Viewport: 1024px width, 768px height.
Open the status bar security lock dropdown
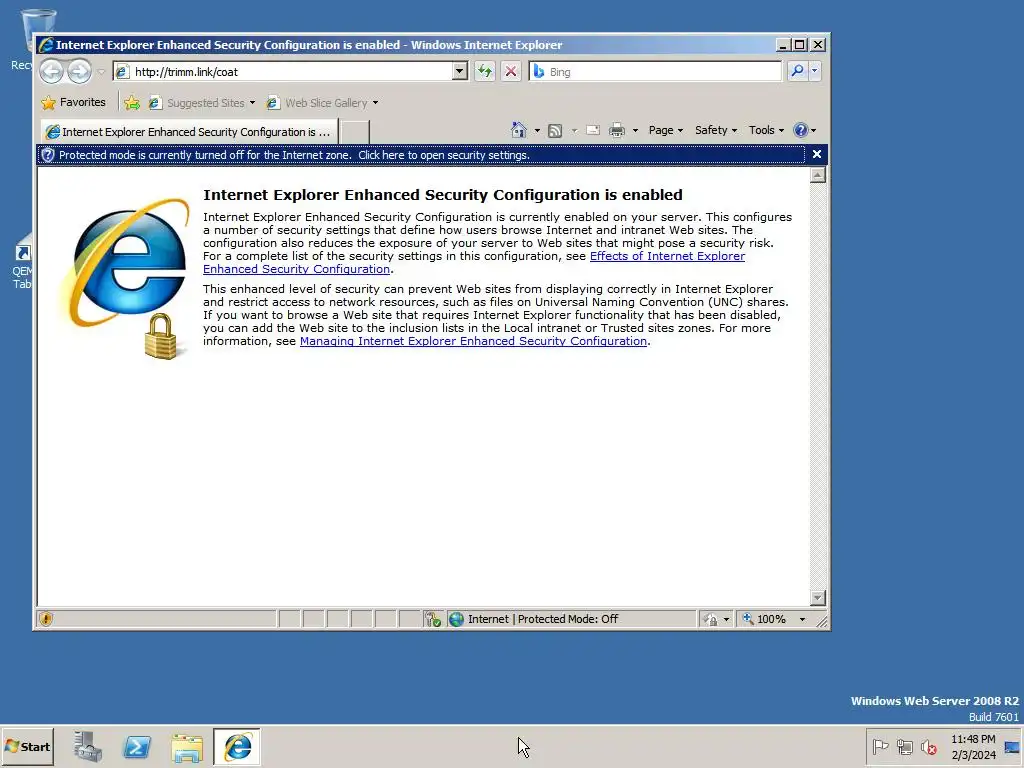tap(716, 619)
